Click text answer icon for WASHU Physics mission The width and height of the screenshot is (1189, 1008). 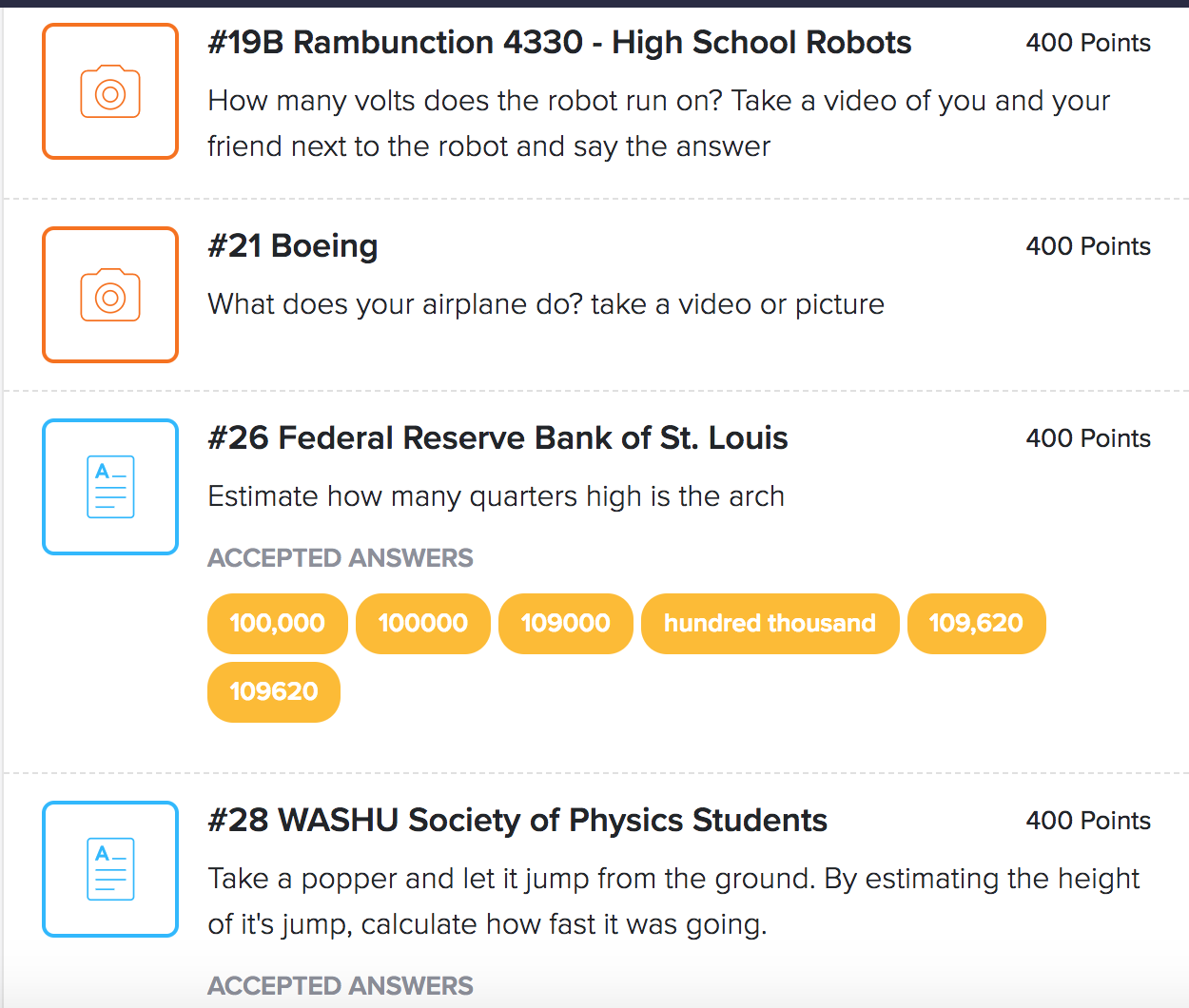110,869
